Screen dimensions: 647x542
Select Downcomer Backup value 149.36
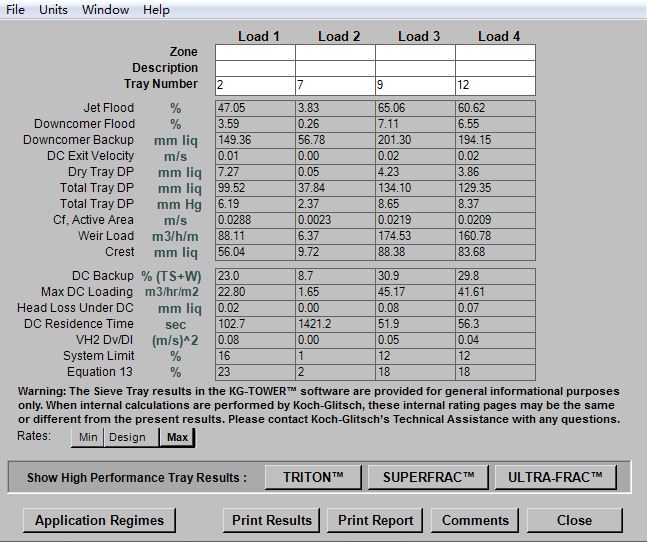point(255,140)
